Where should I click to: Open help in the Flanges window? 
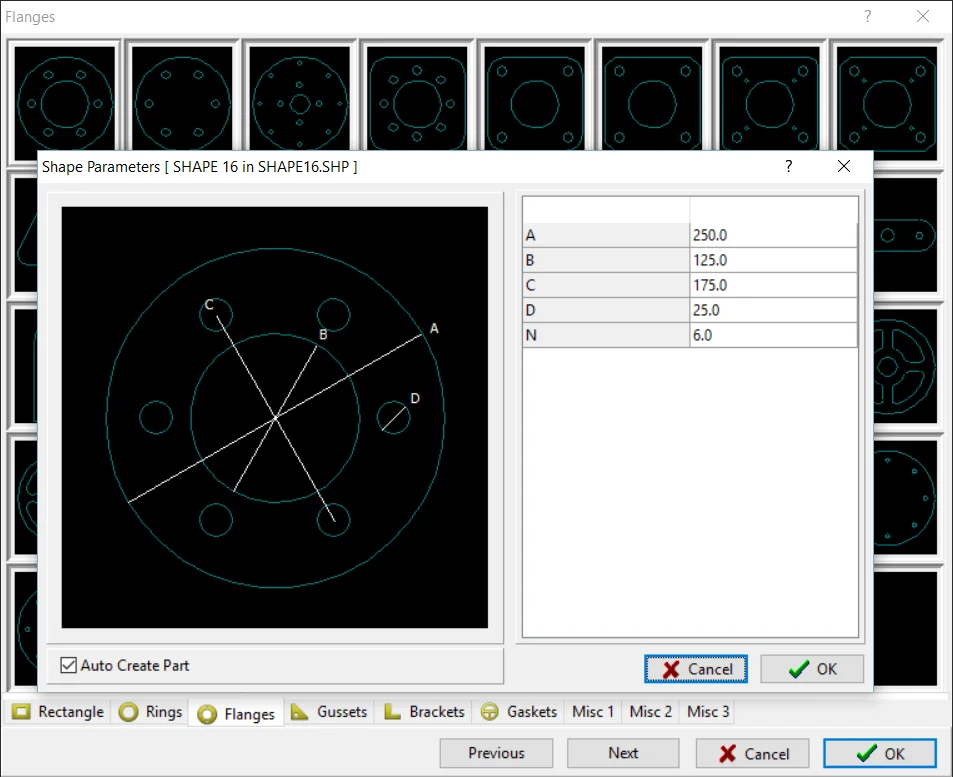click(867, 16)
